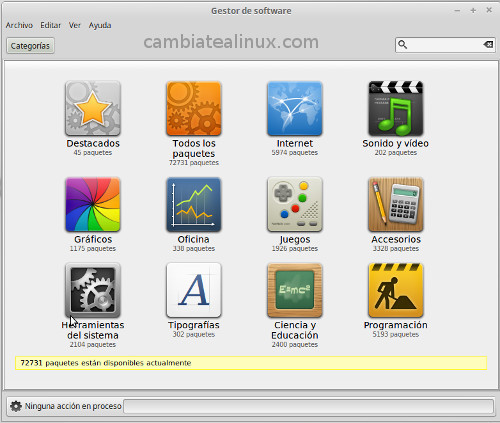Click the '45 paquetes' count text
Viewport: 500px width, 423px height.
click(x=93, y=153)
